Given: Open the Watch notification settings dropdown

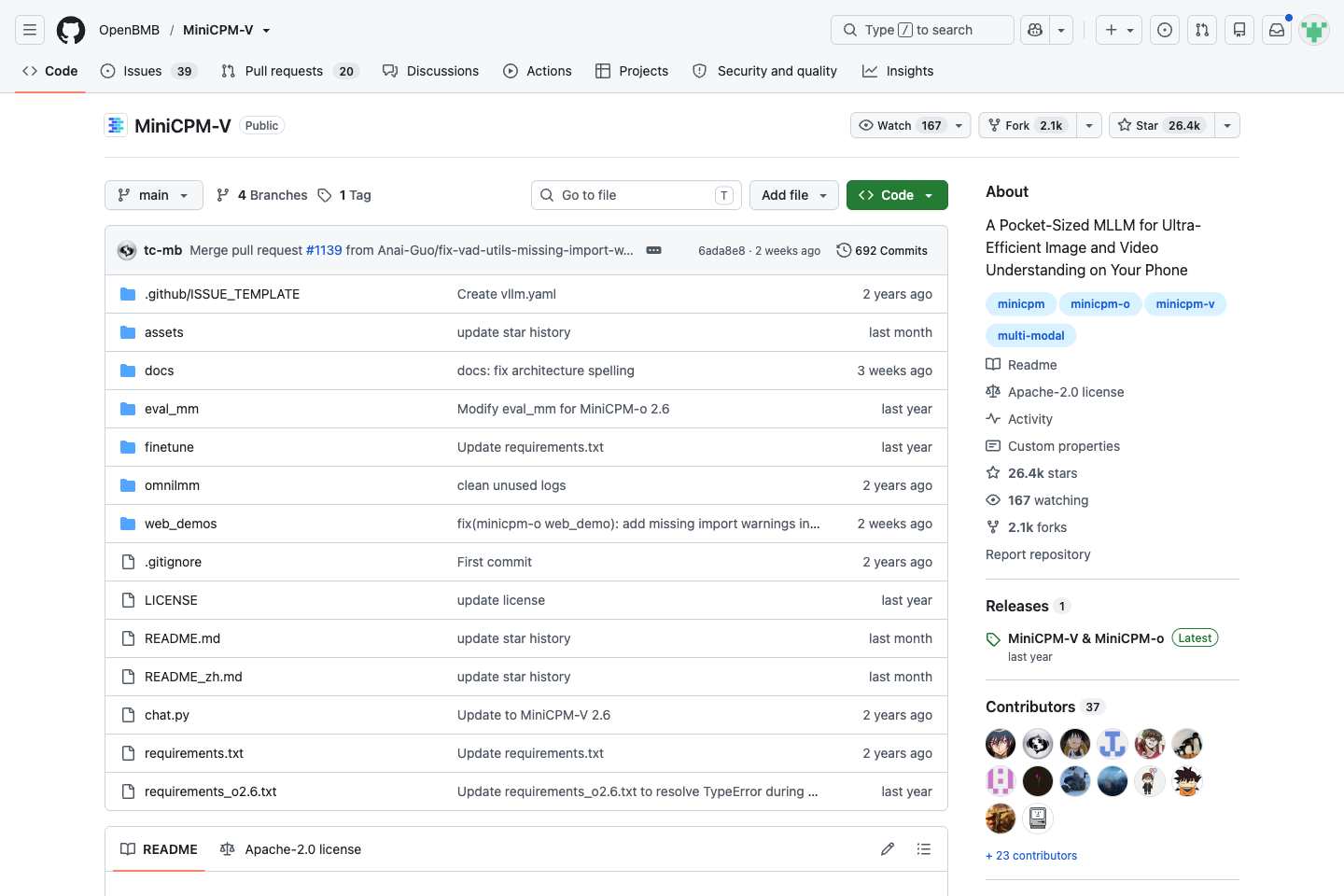Looking at the screenshot, I should 911,125.
